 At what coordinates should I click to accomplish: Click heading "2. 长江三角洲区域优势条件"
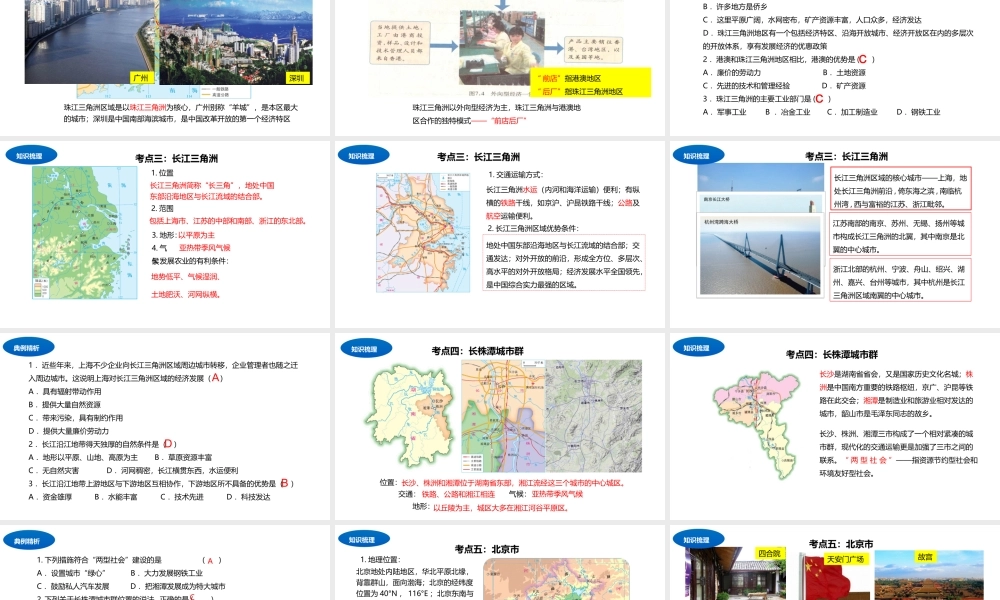(533, 228)
